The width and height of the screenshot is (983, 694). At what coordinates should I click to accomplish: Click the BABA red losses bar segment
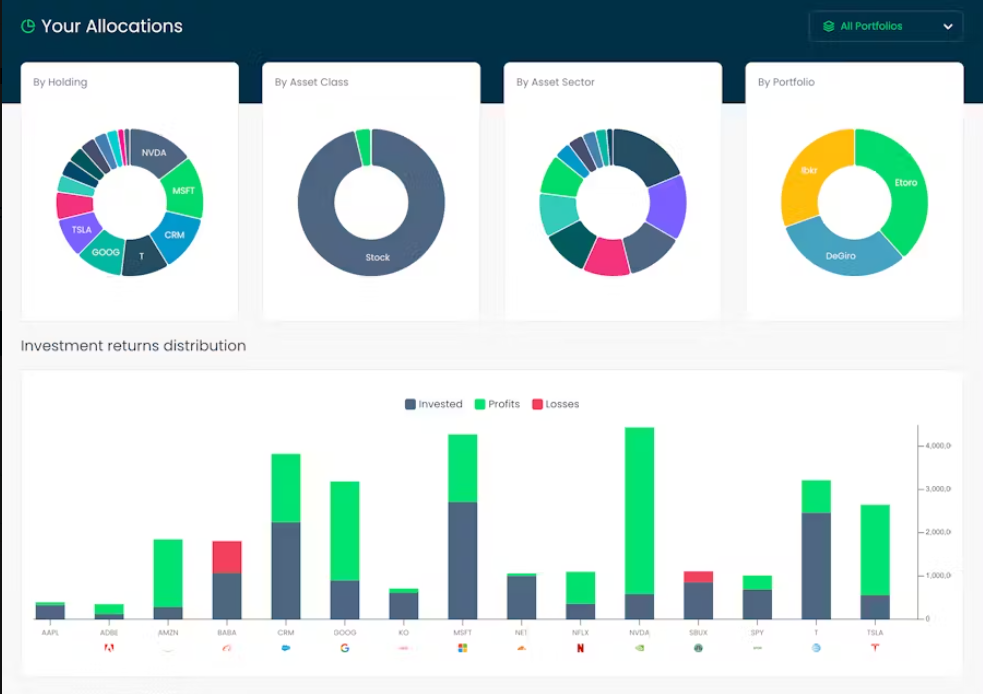click(227, 557)
